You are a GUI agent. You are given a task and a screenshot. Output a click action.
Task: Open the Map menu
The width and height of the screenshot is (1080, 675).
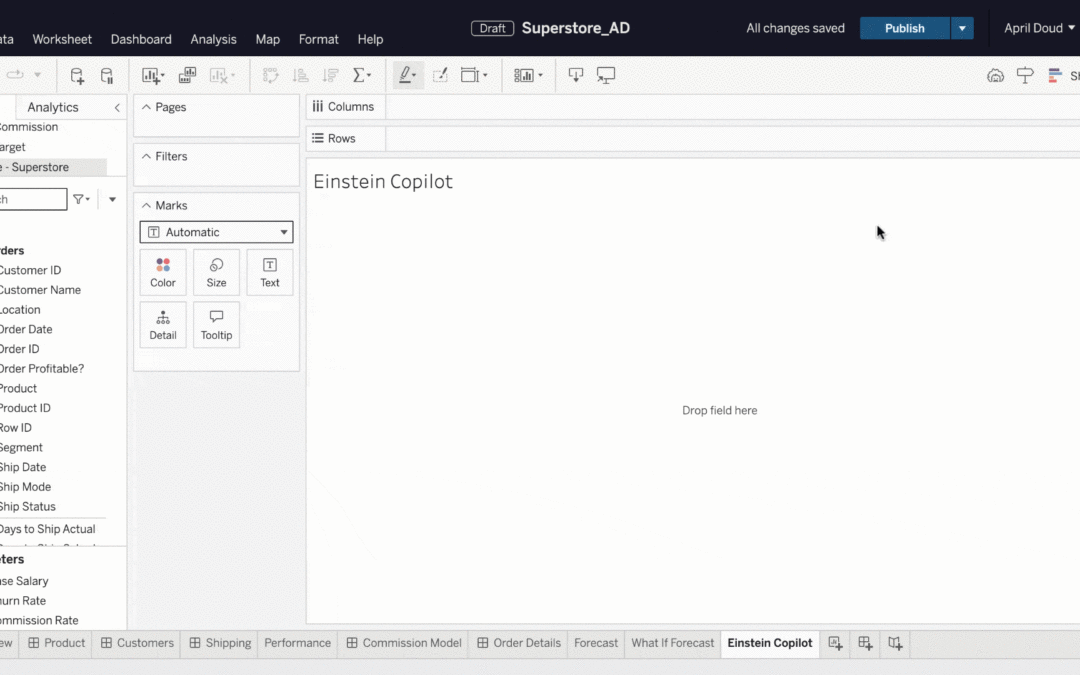[268, 39]
